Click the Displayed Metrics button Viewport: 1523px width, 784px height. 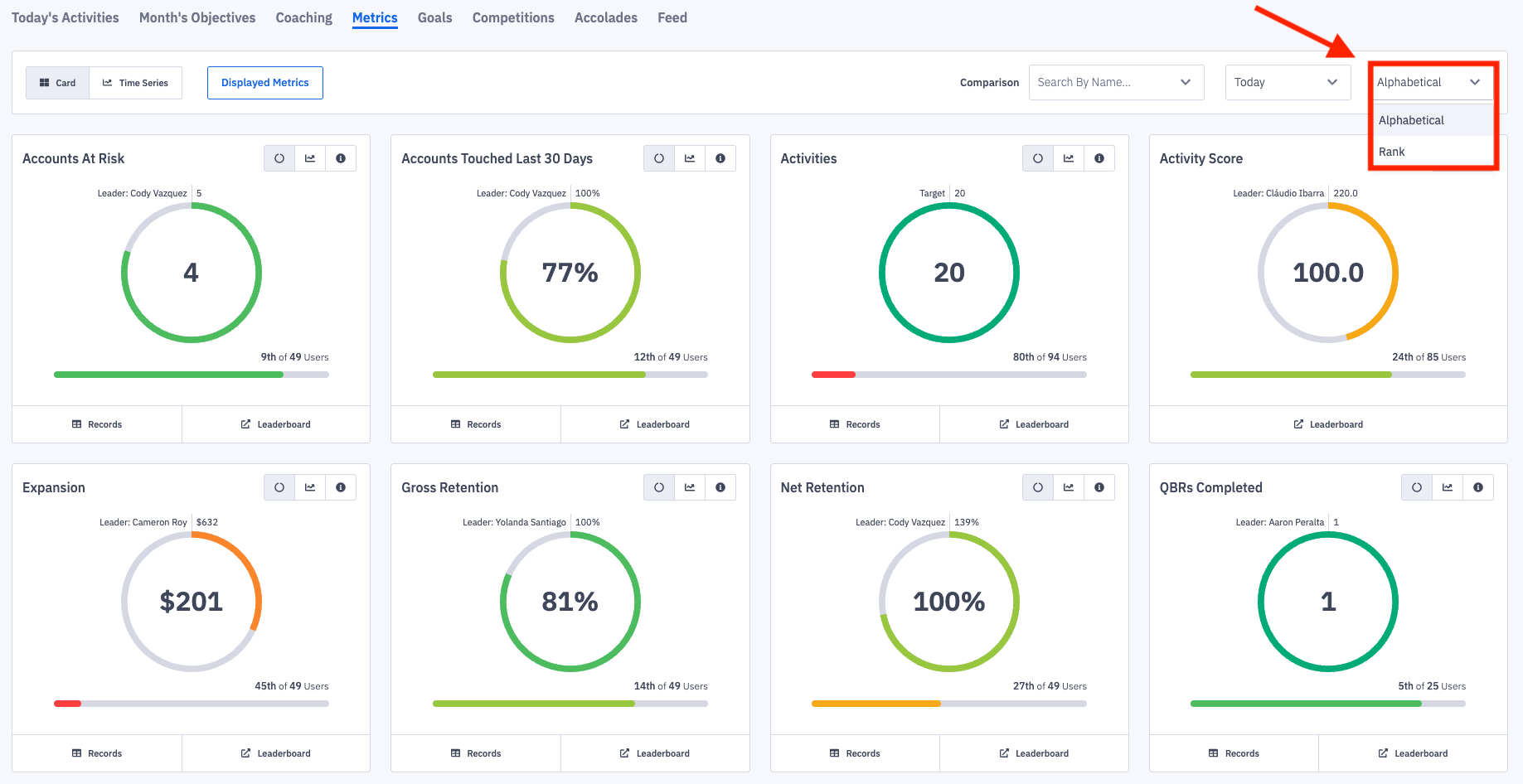[265, 83]
